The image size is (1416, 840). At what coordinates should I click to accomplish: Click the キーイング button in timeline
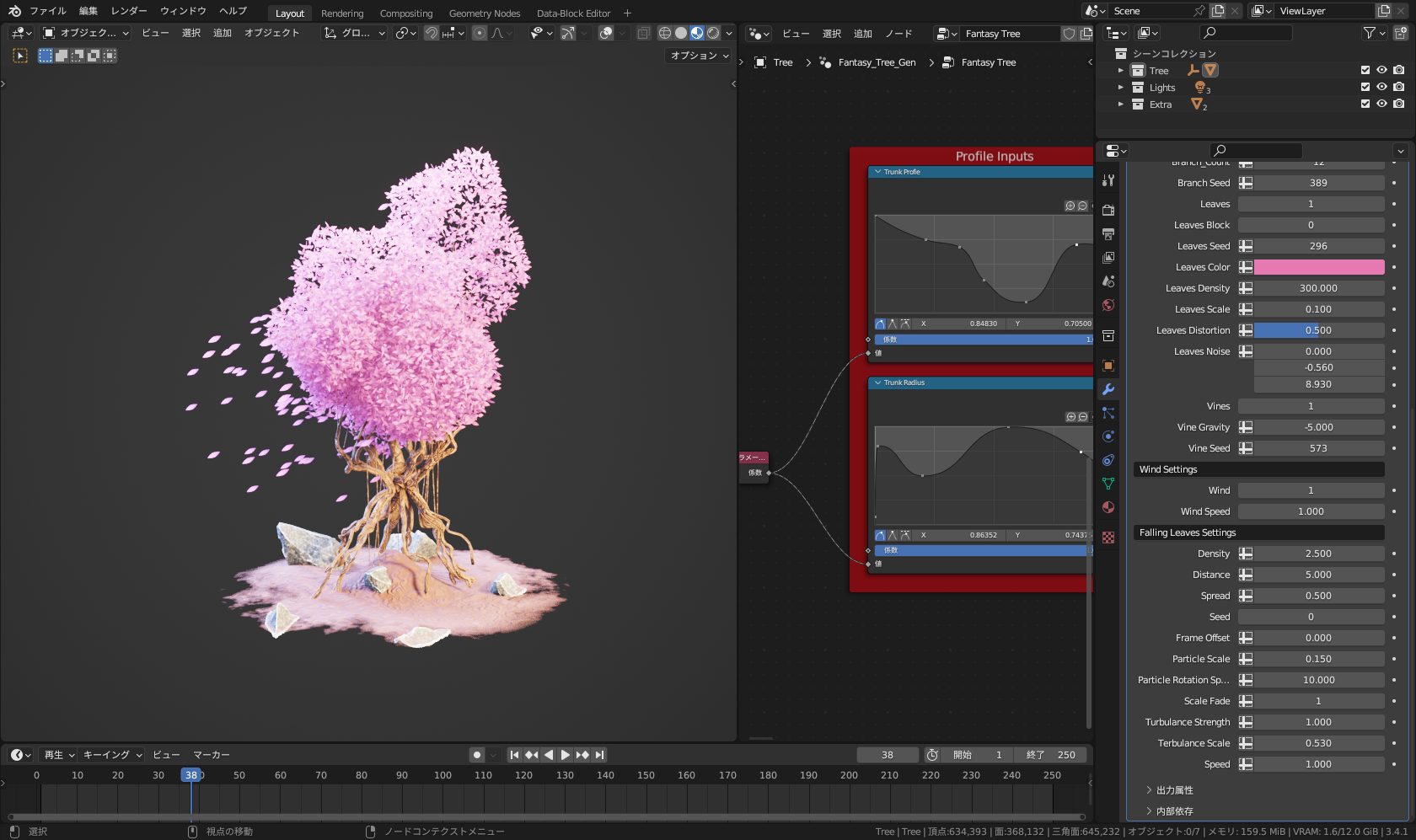[112, 755]
